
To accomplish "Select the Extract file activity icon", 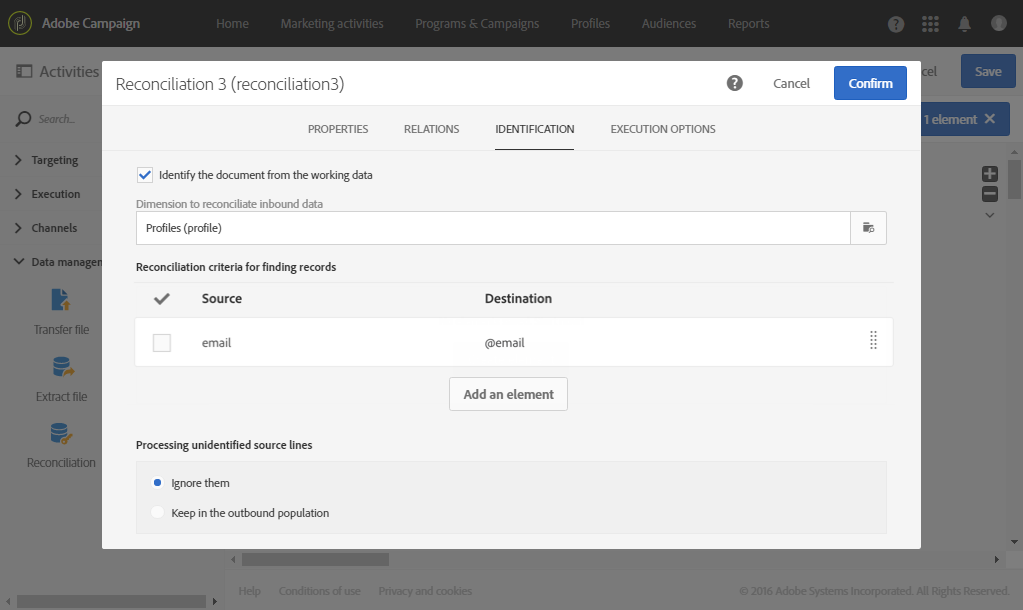I will pos(62,367).
